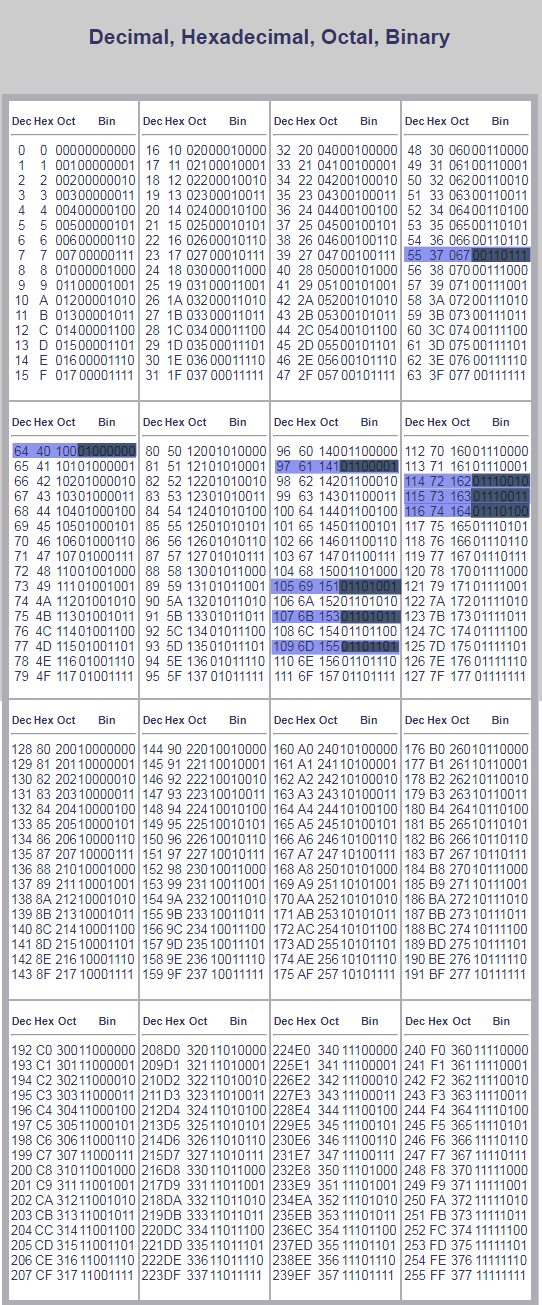Select the row for decimal 90

[x=205, y=601]
